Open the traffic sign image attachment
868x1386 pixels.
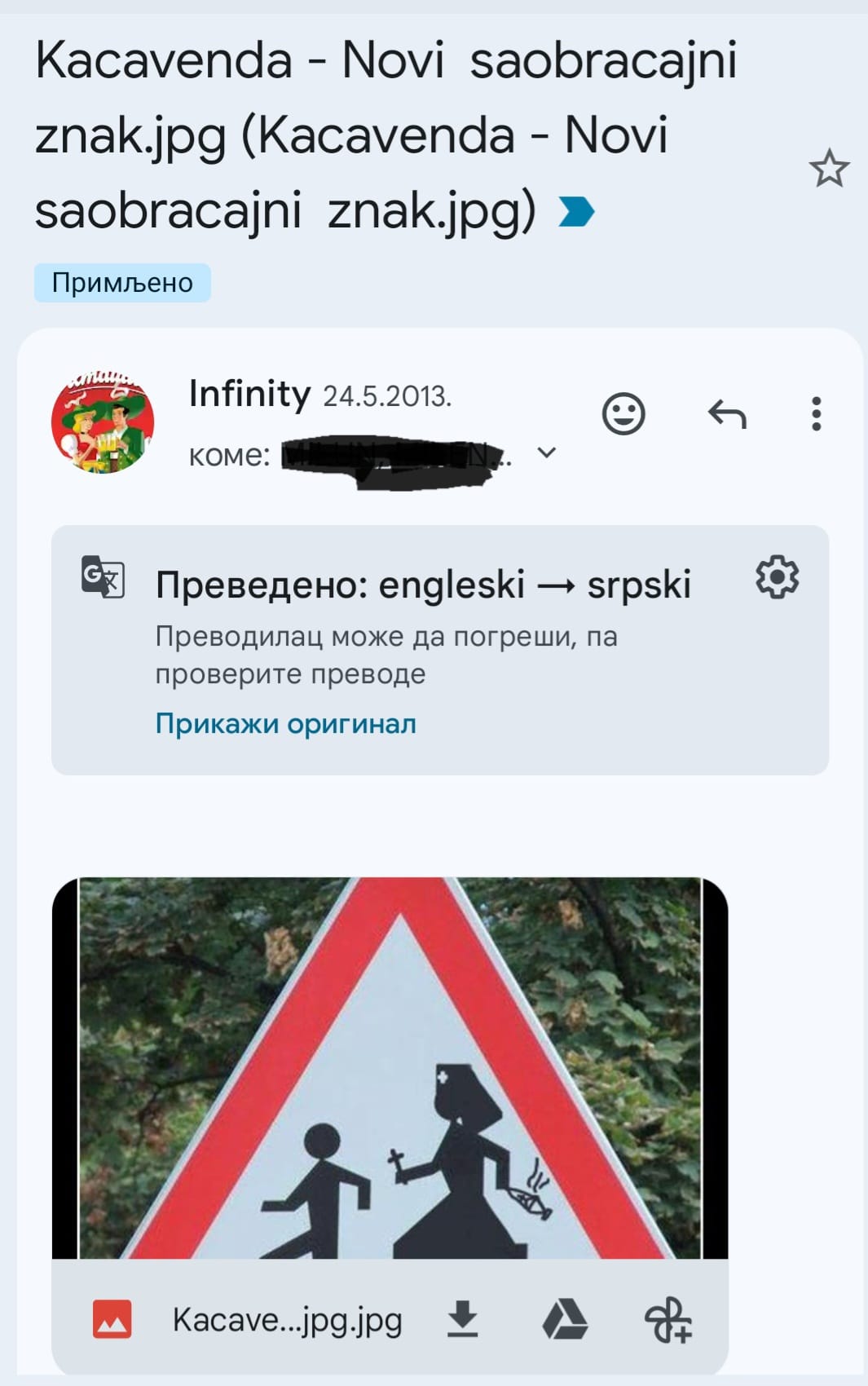[390, 1068]
